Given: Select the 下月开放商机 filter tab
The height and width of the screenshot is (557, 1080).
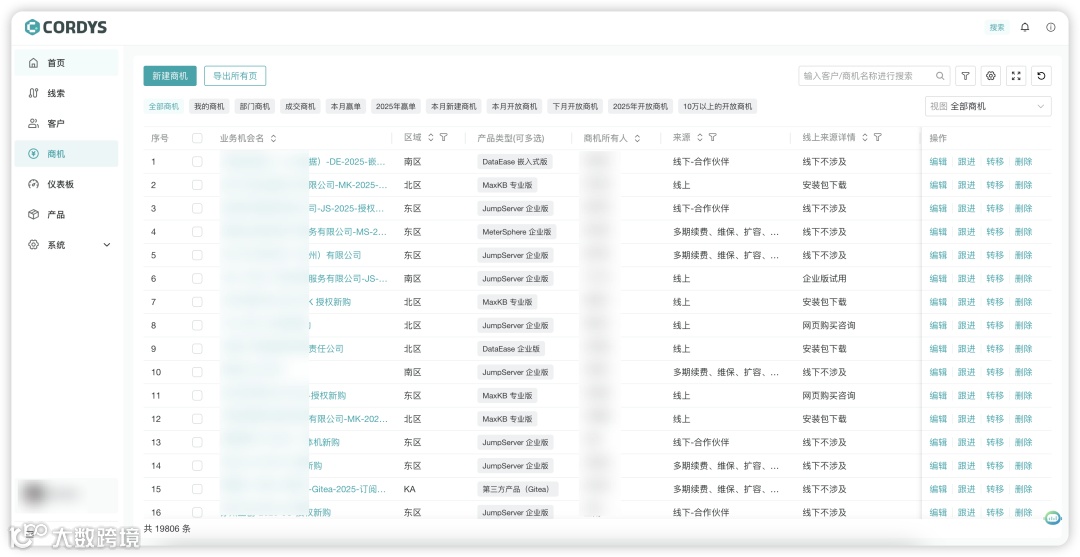Looking at the screenshot, I should 574,107.
